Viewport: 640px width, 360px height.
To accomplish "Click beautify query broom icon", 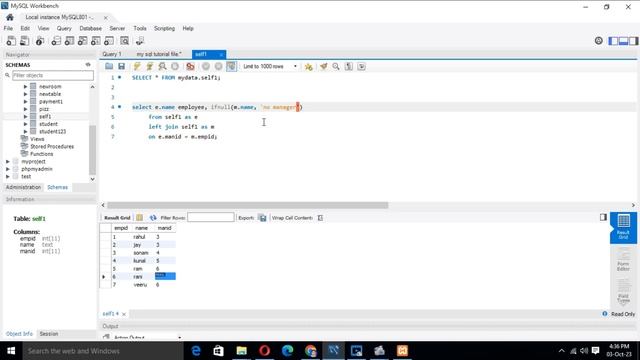I will point(324,66).
